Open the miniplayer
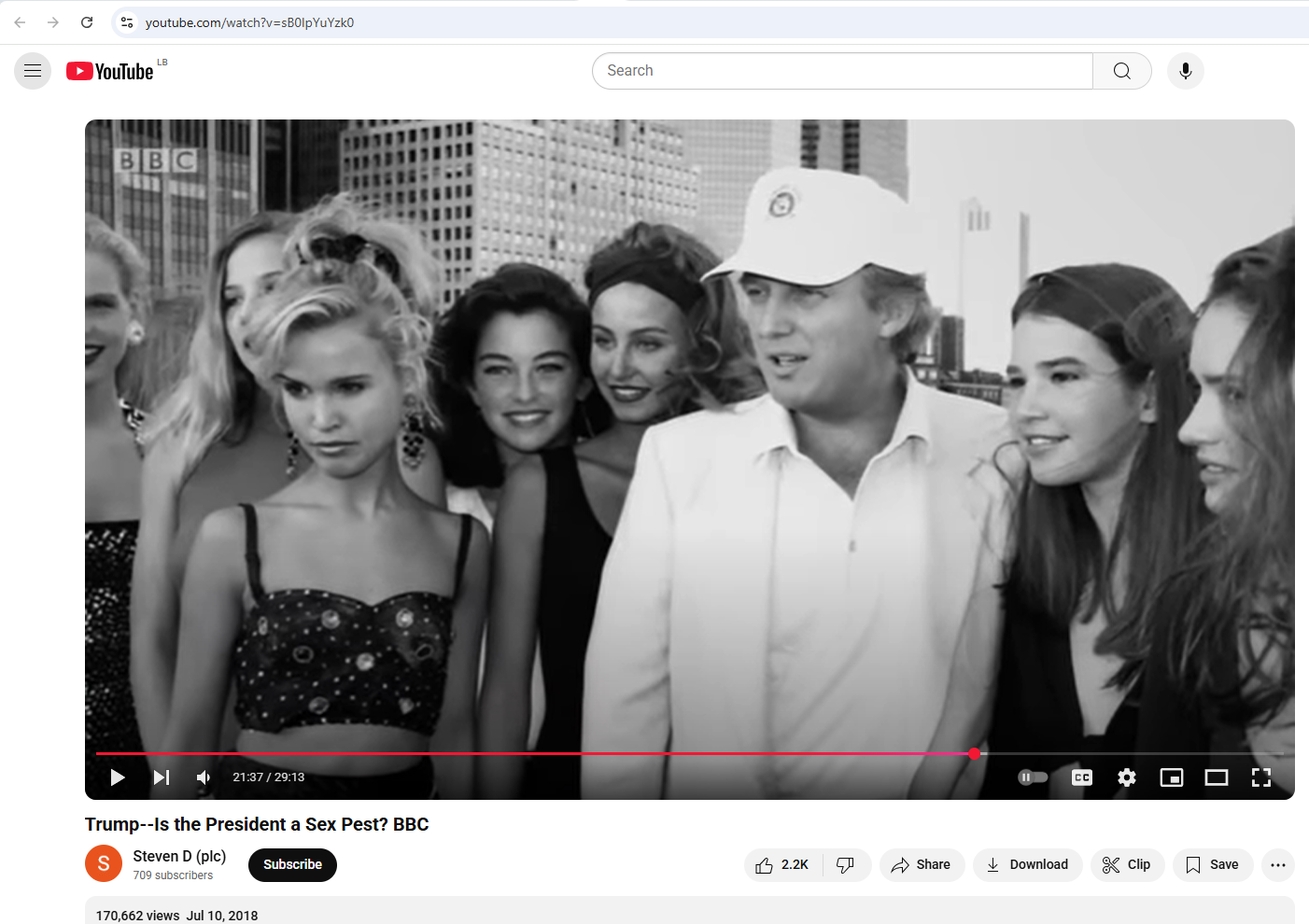Viewport: 1309px width, 924px height. [1171, 777]
